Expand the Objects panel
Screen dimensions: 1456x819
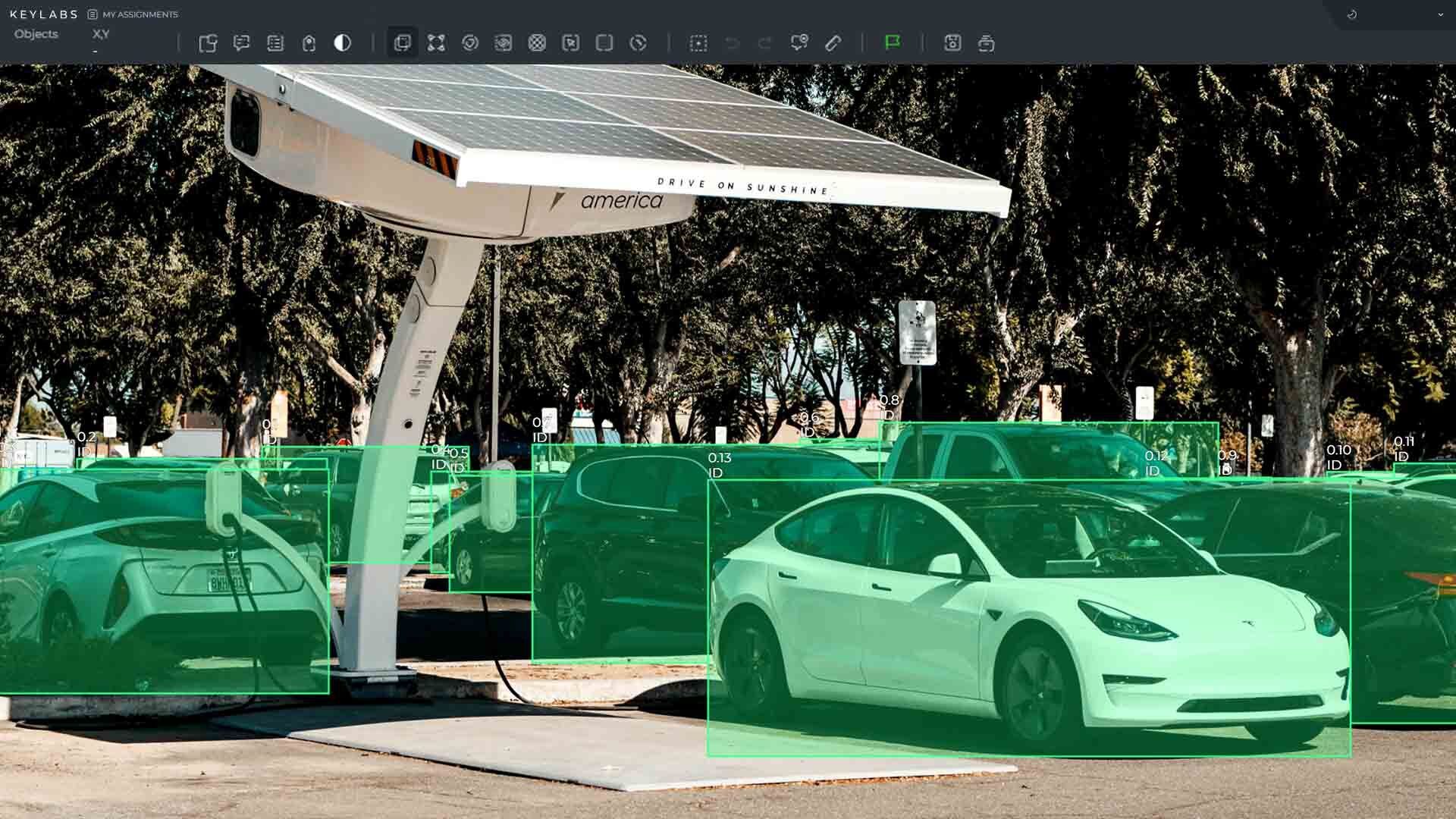click(36, 34)
